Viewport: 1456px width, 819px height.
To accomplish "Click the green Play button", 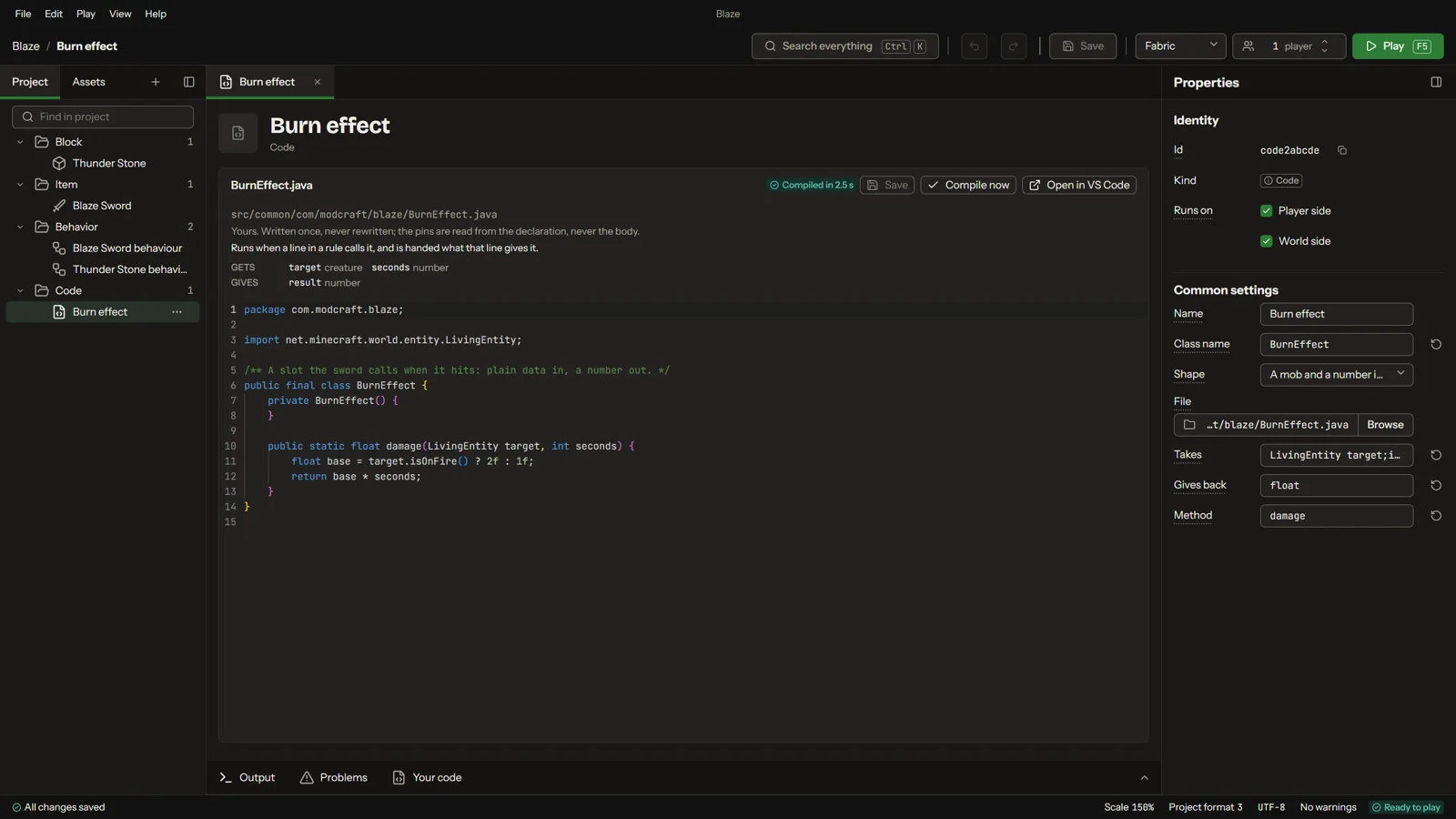I will point(1398,45).
